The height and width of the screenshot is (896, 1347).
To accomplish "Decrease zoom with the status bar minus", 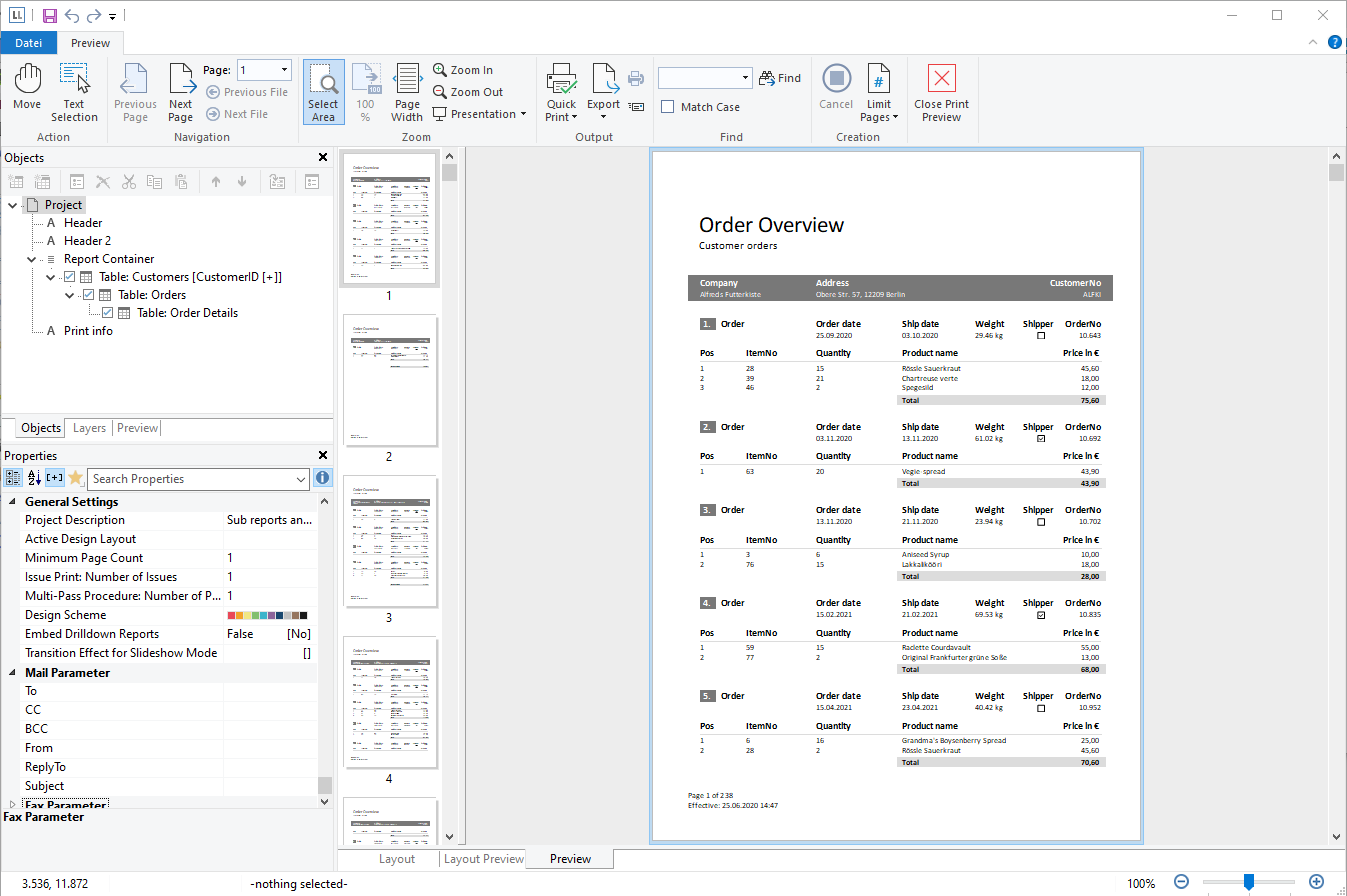I will (1181, 882).
